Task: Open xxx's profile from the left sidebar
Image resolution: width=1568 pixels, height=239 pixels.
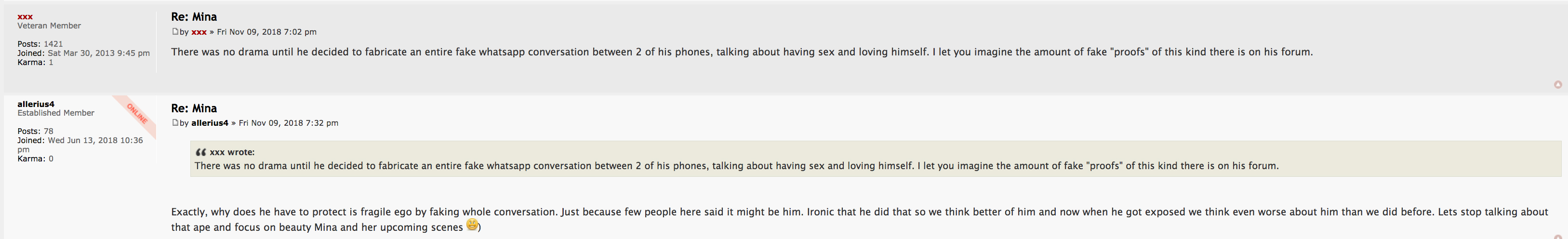Action: pyautogui.click(x=25, y=16)
